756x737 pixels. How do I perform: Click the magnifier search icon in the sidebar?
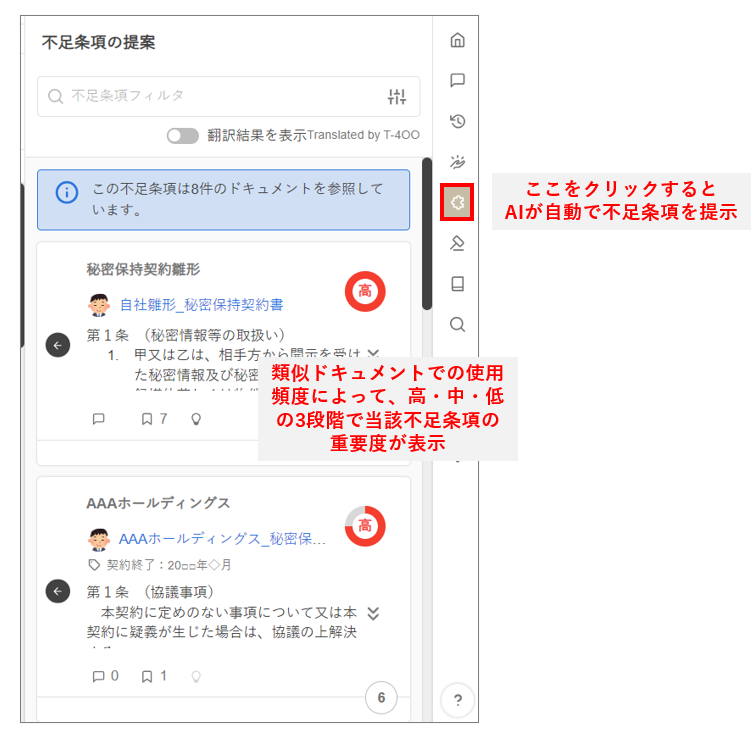click(x=457, y=324)
